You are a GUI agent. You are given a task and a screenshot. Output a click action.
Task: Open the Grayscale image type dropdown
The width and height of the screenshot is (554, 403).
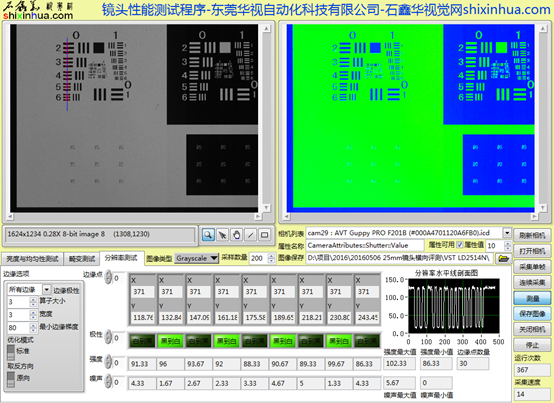214,258
